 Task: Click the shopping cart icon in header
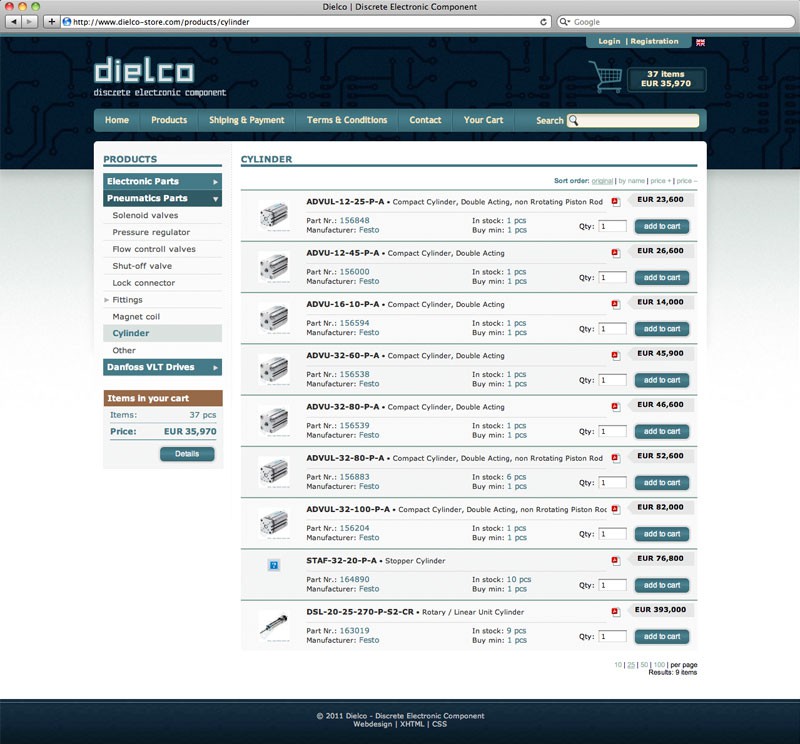click(x=605, y=77)
